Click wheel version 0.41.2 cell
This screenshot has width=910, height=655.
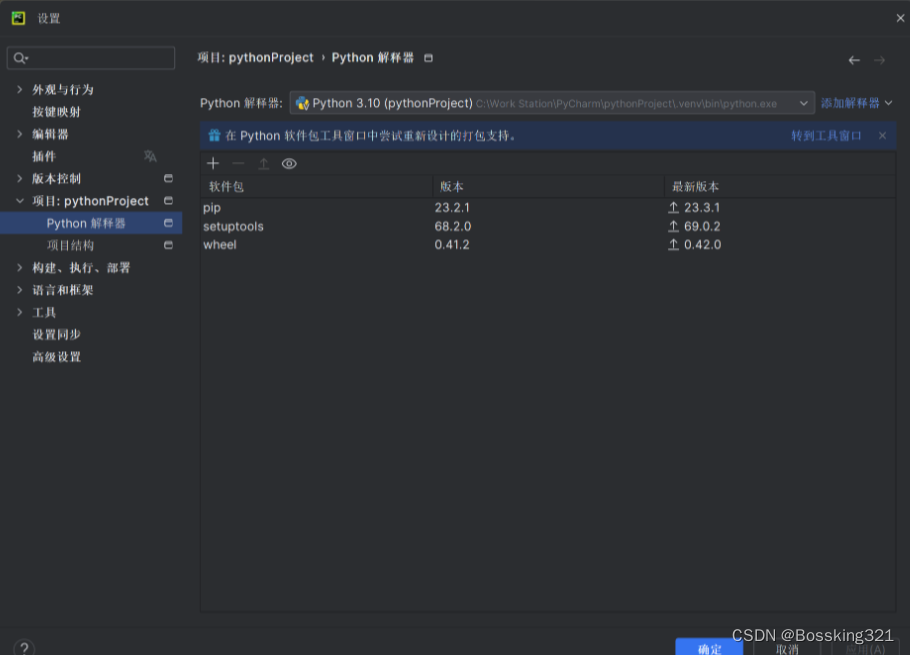(x=452, y=245)
